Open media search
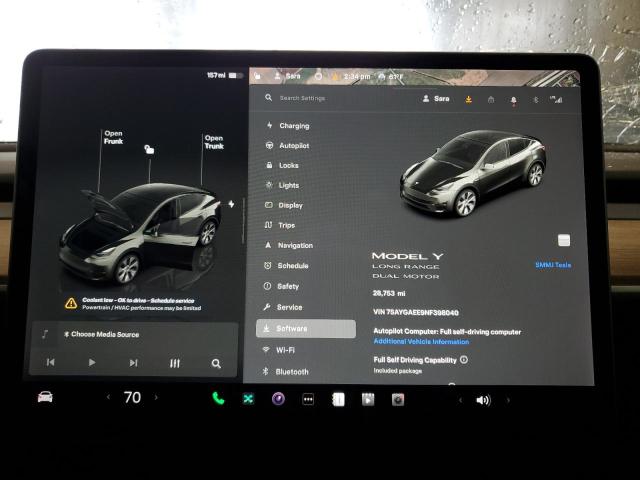This screenshot has height=480, width=640. (x=216, y=364)
